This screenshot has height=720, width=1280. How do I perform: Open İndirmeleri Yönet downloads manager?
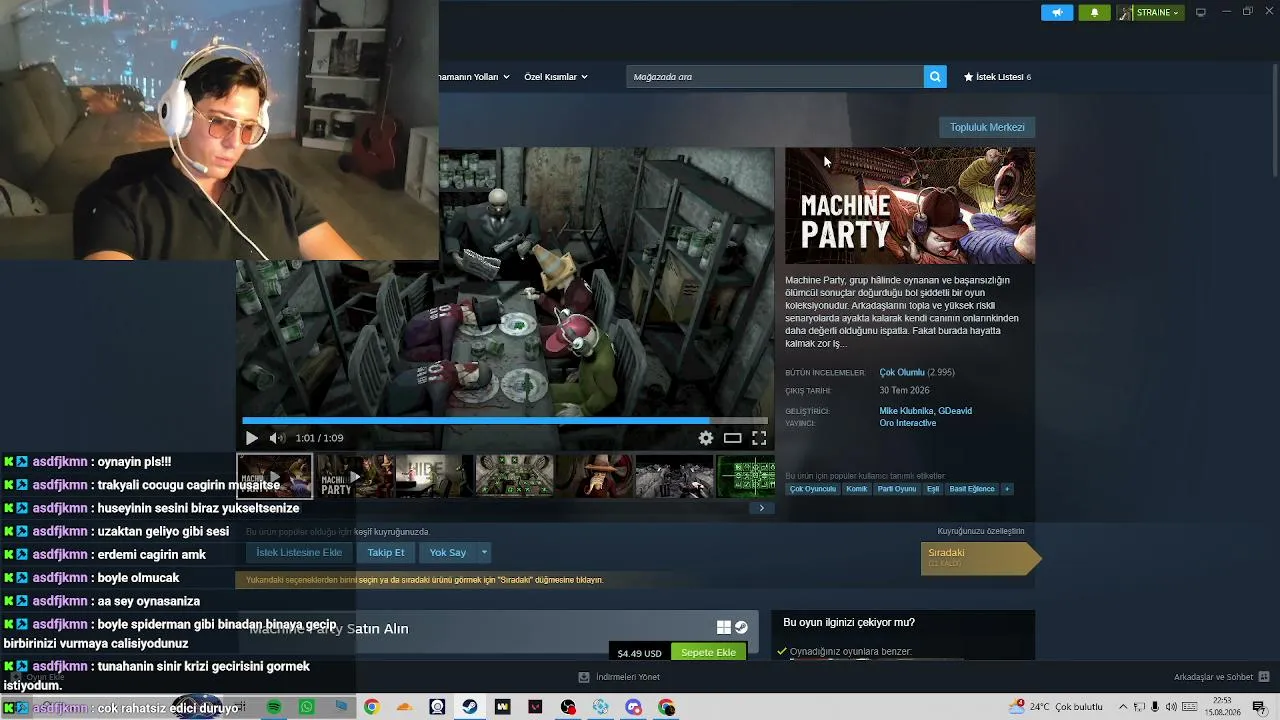point(619,677)
